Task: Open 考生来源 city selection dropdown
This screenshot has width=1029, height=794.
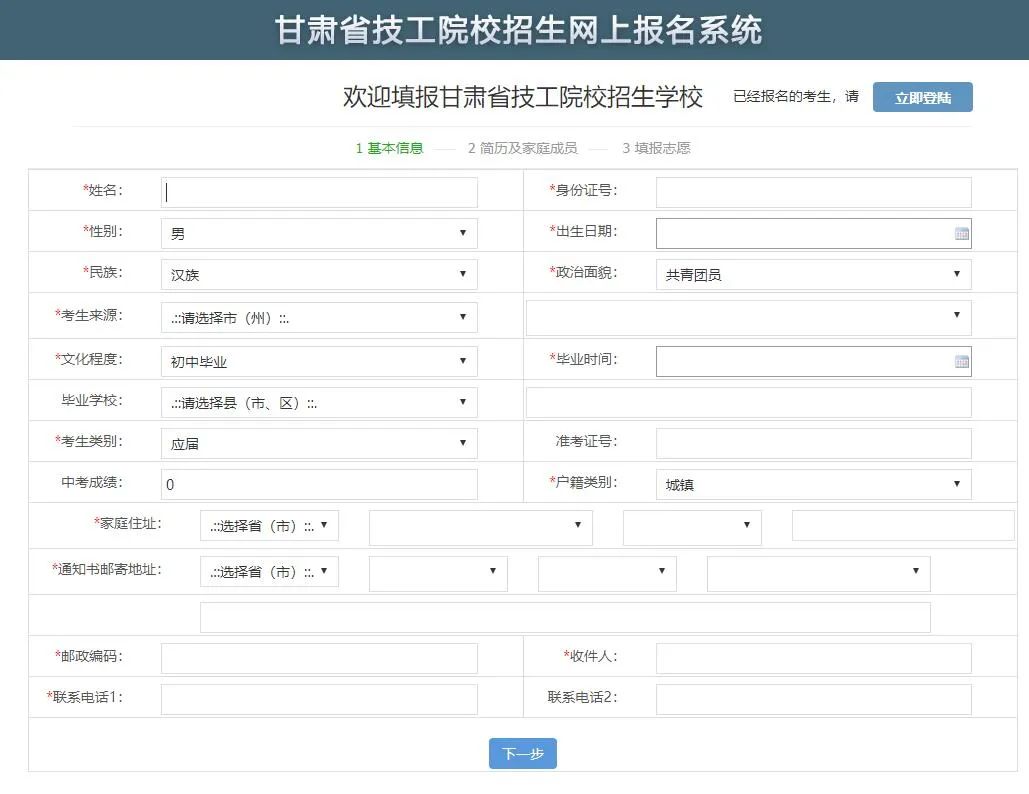Action: click(318, 318)
